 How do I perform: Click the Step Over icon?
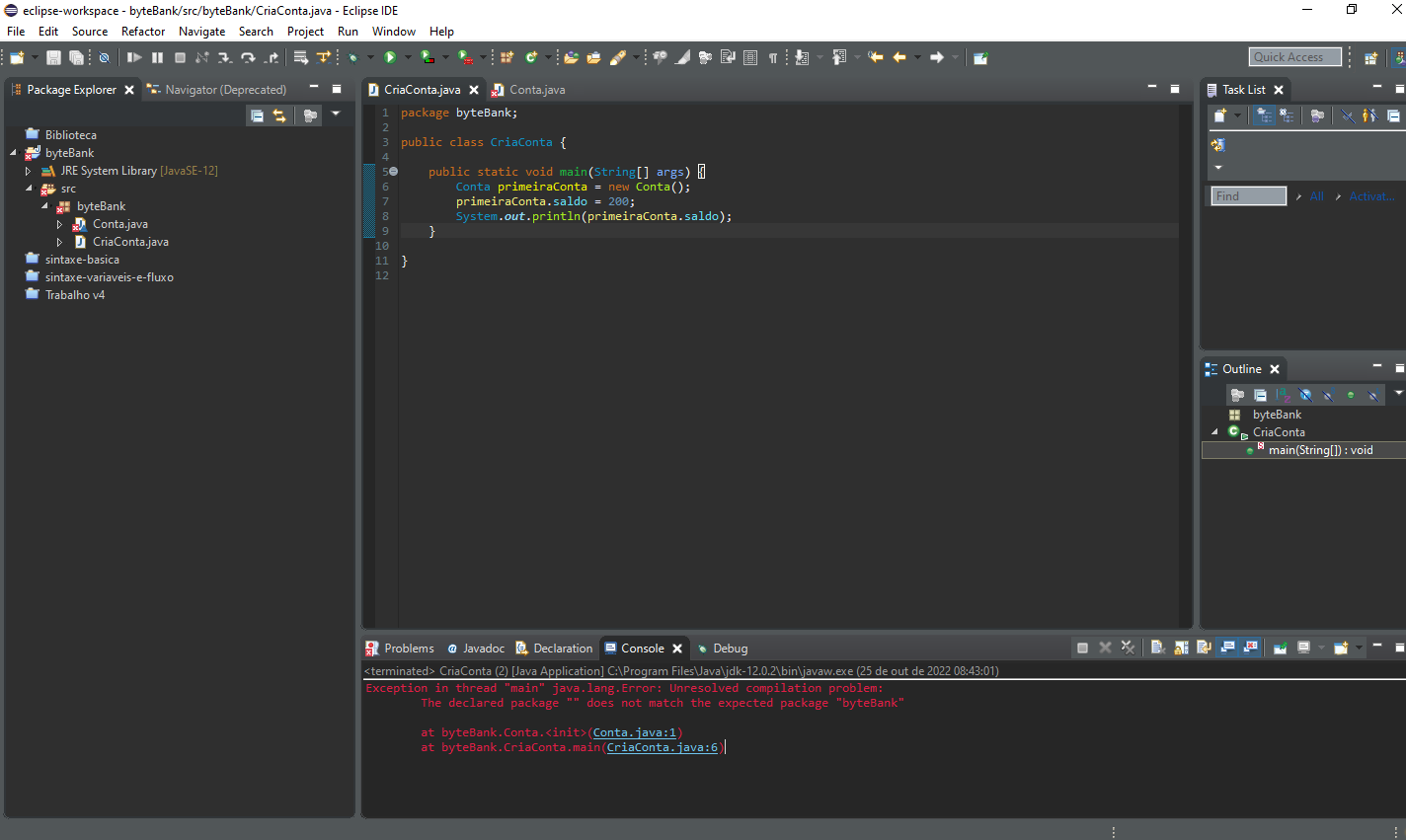tap(248, 57)
